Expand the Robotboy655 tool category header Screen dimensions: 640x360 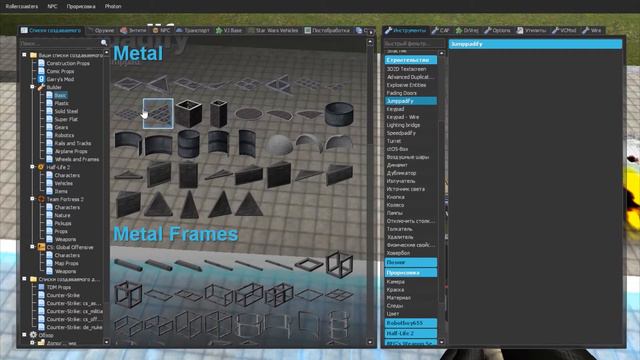pos(411,323)
